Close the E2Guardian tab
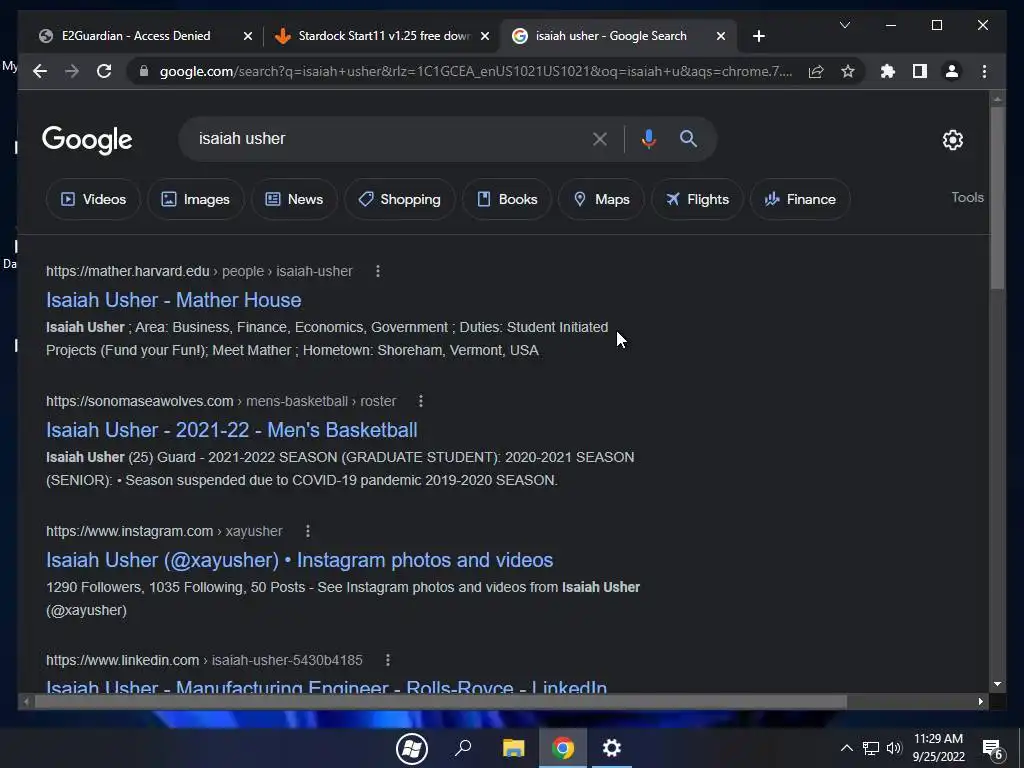The image size is (1024, 768). click(x=248, y=36)
